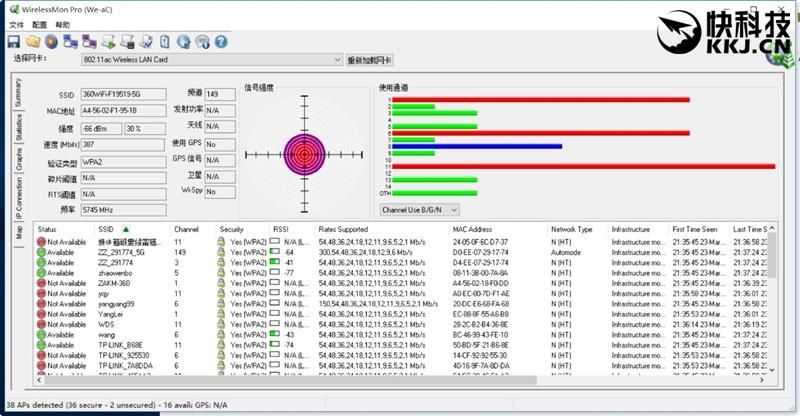Click the red status icon for WDS
The width and height of the screenshot is (800, 416).
pyautogui.click(x=41, y=324)
